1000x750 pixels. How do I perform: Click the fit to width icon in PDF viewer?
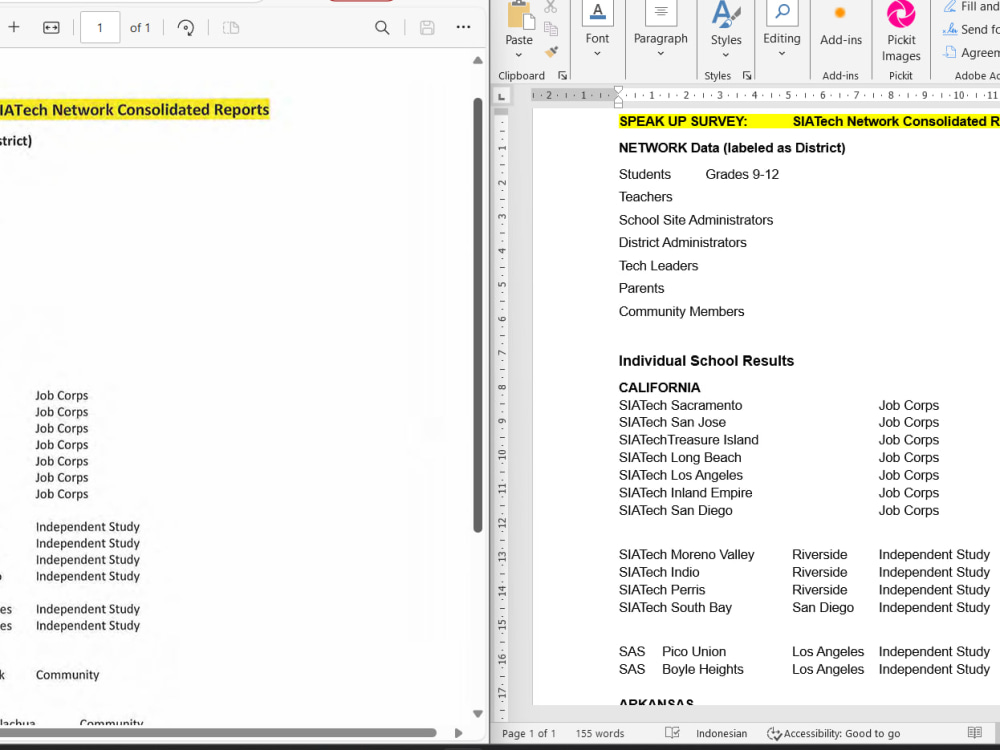click(x=51, y=27)
